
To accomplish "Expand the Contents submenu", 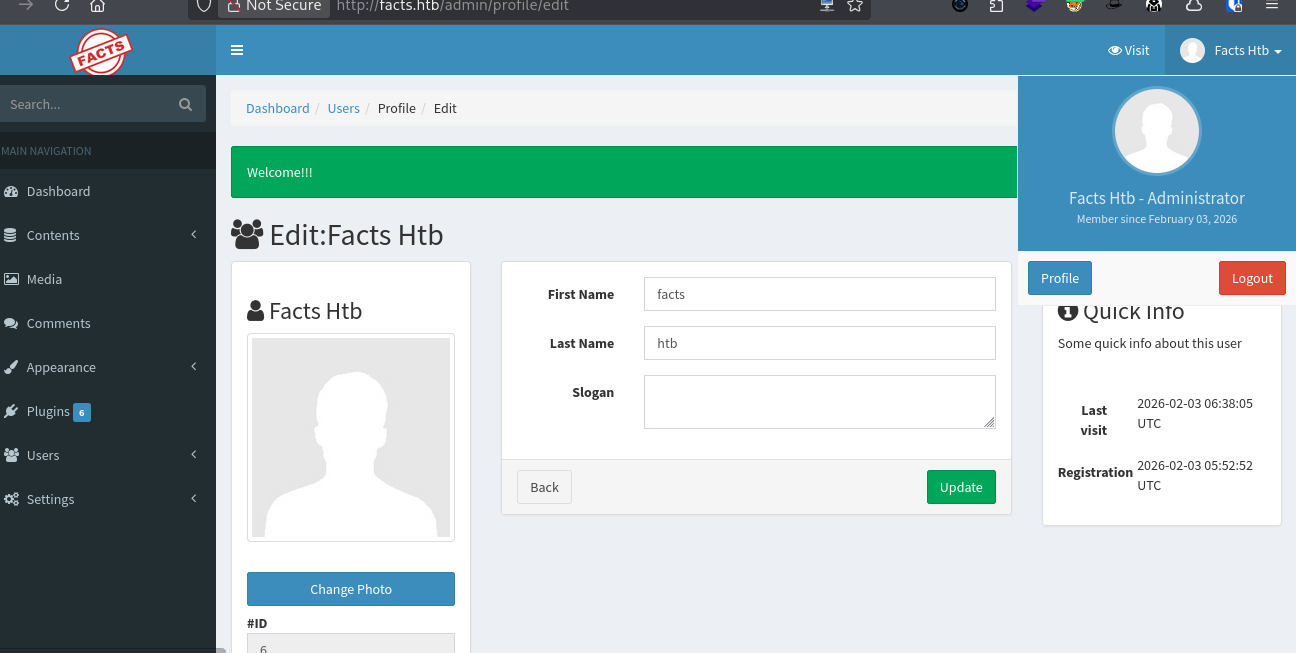I will [53, 235].
